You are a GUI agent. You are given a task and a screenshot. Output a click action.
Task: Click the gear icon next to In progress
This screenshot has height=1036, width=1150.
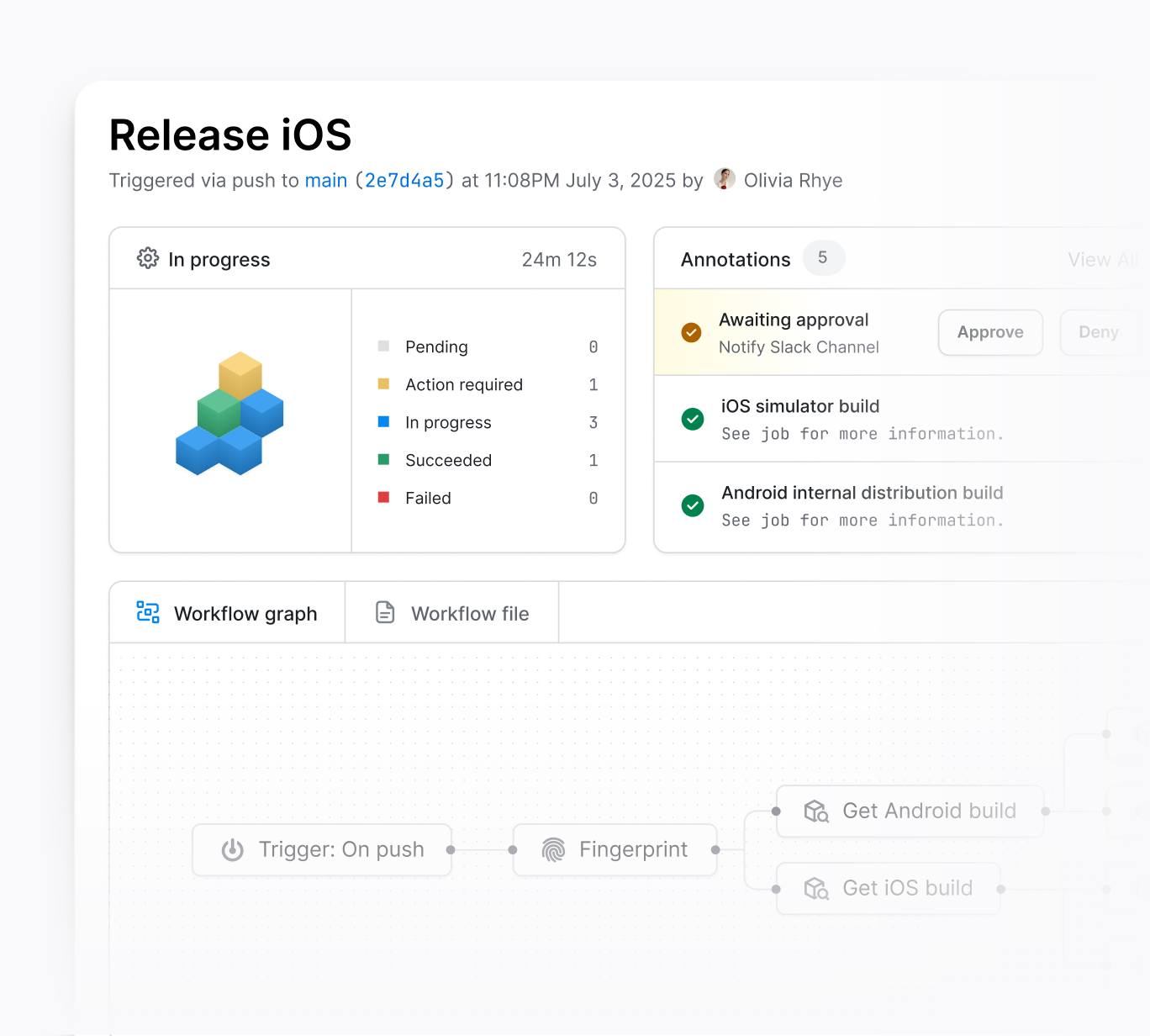tap(148, 259)
